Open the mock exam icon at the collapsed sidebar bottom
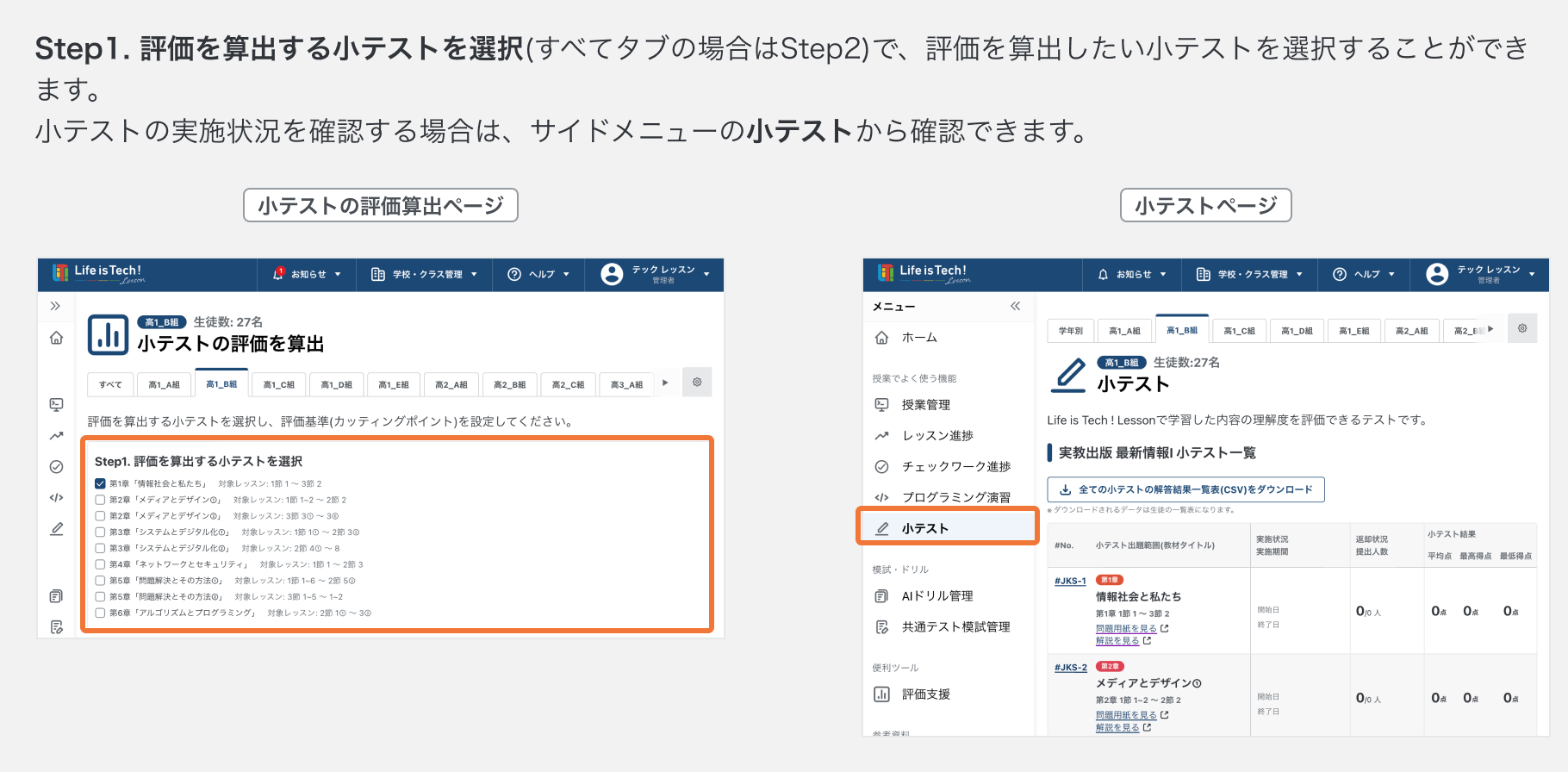Image resolution: width=1568 pixels, height=772 pixels. pos(56,627)
